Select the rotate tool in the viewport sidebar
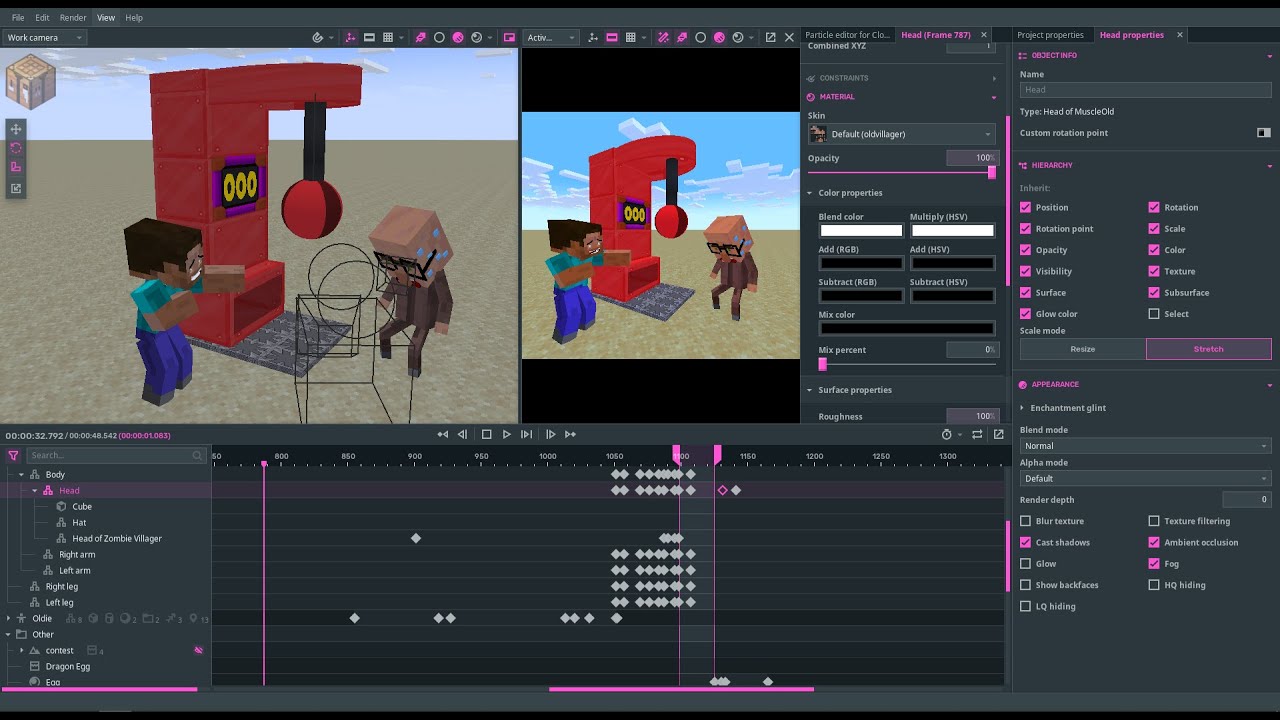This screenshot has width=1280, height=720. coord(16,148)
